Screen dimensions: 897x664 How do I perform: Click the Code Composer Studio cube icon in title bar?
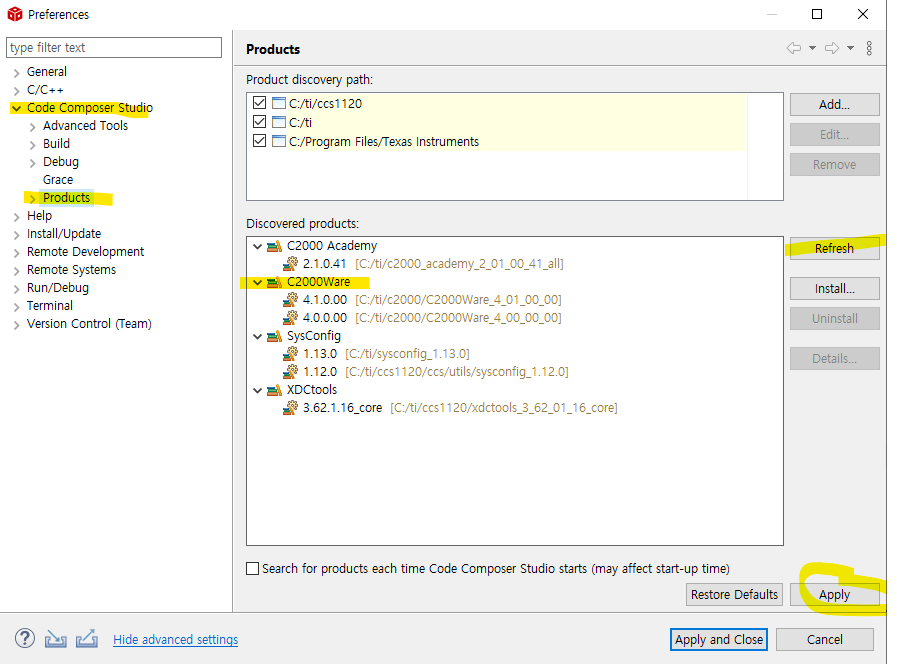click(x=14, y=14)
